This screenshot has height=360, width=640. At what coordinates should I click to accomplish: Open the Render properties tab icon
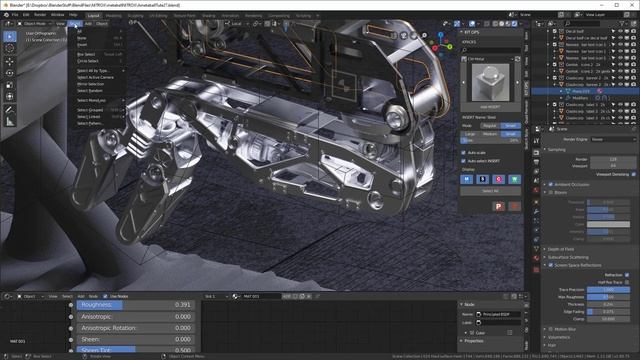tap(536, 152)
